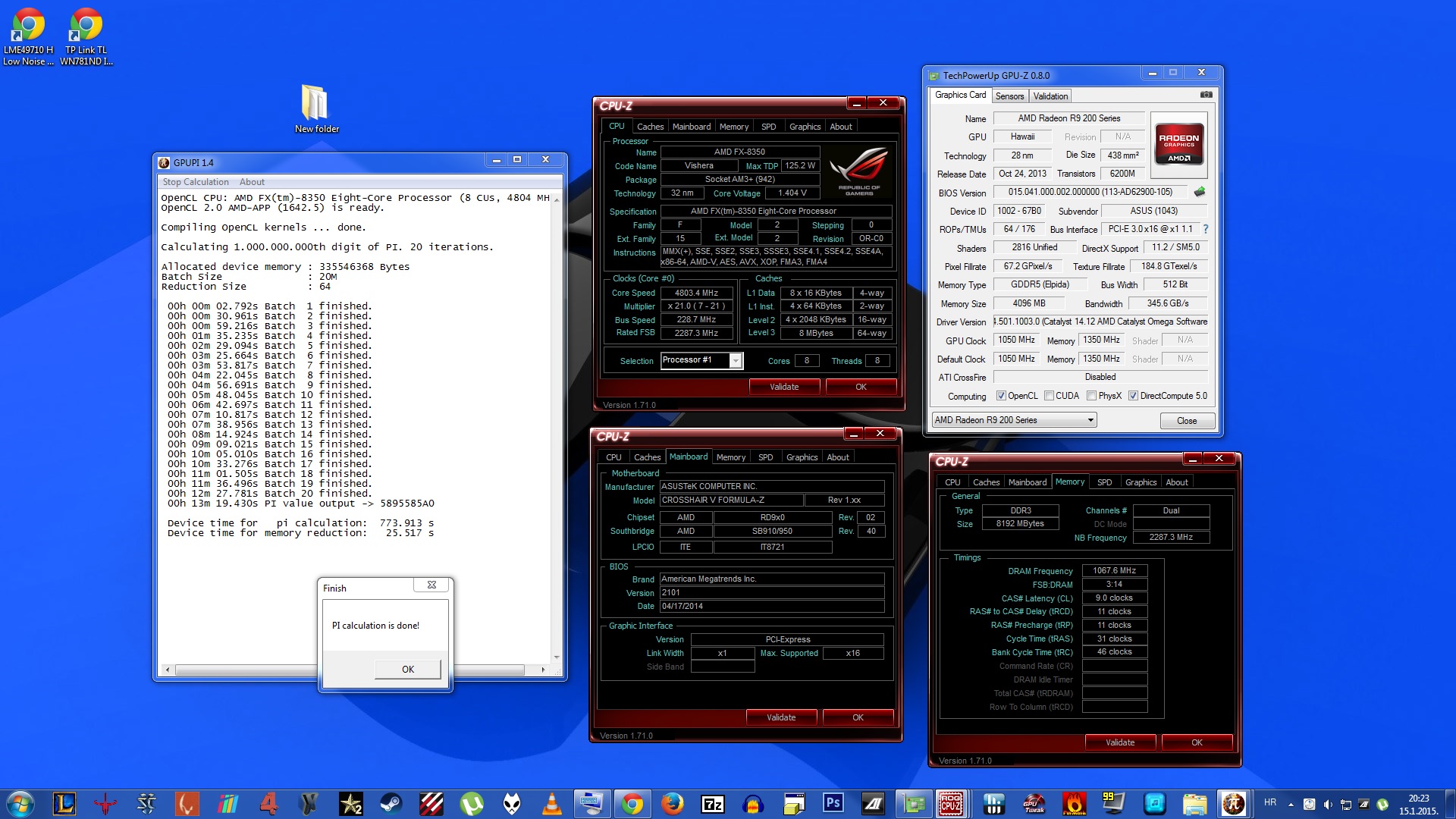Open TP Link TL desktop shortcut
The image size is (1456, 819).
86,37
